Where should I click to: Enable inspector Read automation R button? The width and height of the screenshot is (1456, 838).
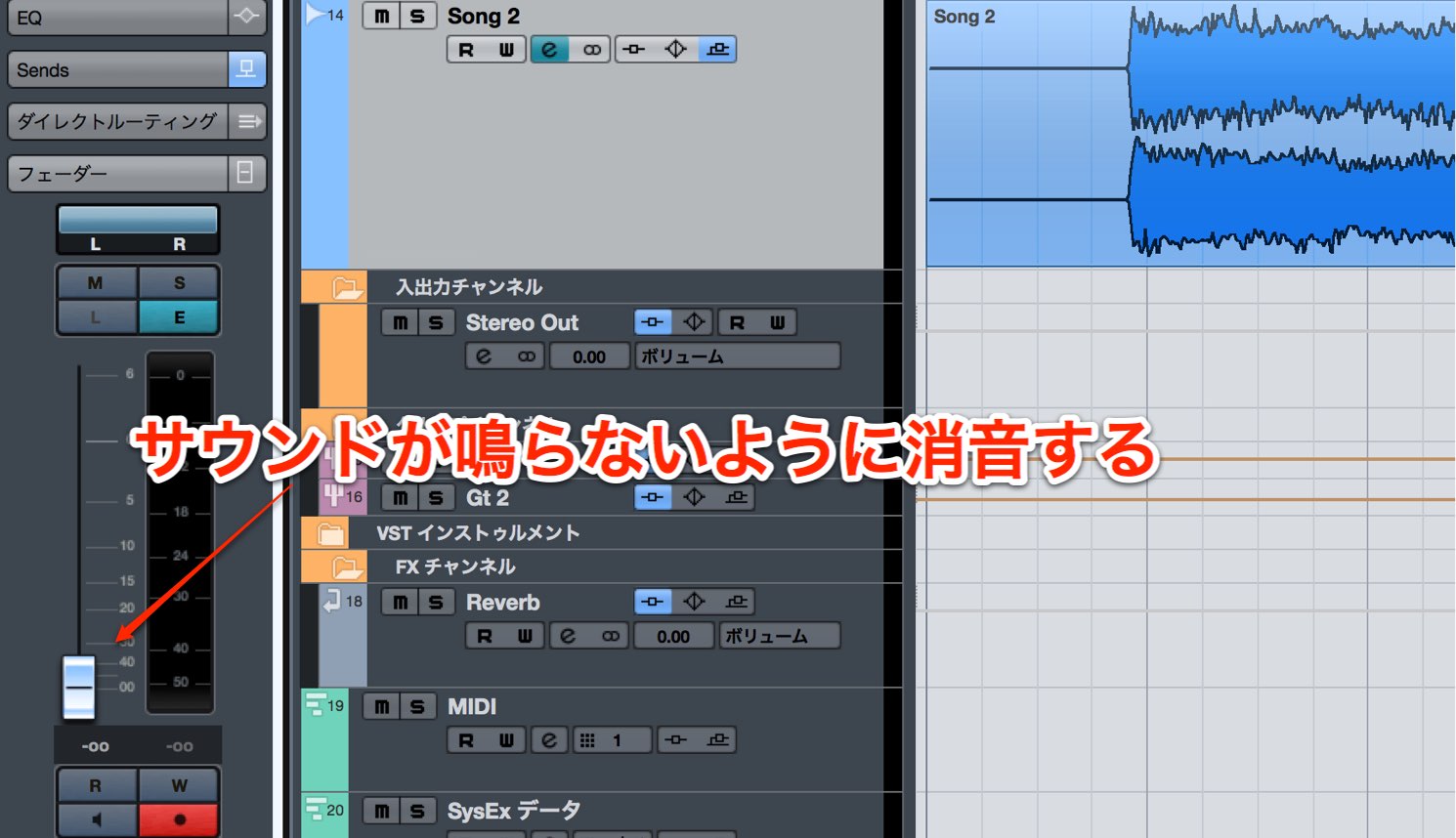pos(96,785)
